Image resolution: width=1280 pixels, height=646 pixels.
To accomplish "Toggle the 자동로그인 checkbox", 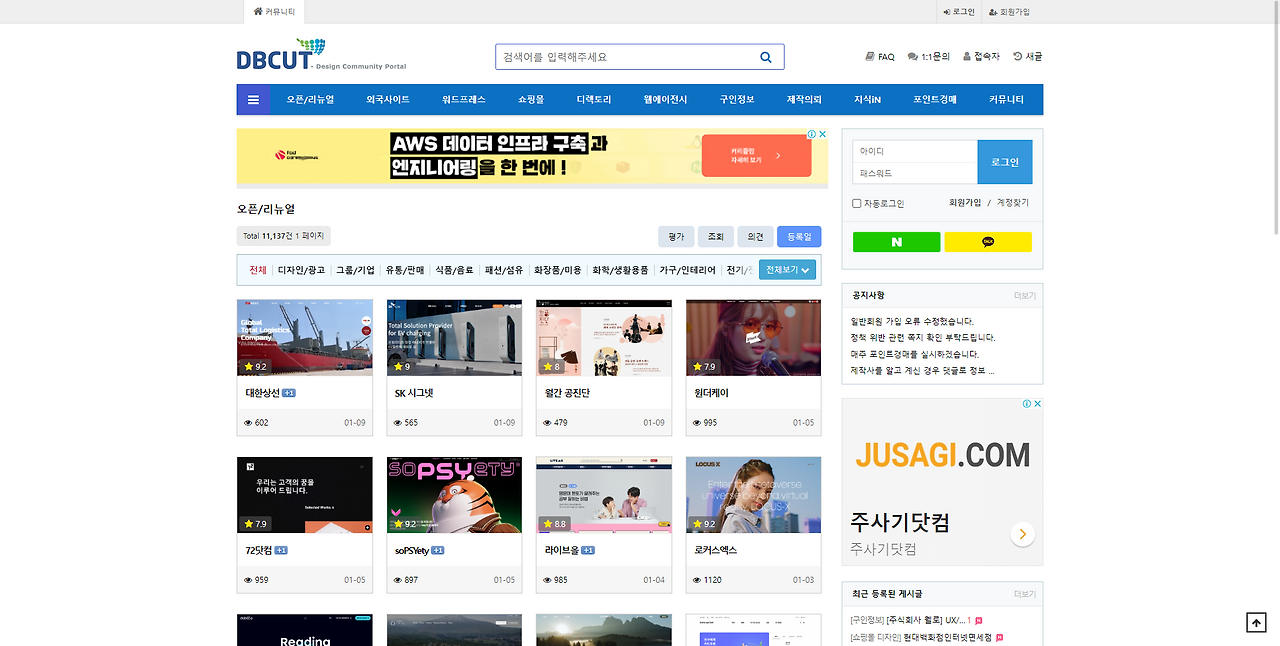I will coord(857,204).
